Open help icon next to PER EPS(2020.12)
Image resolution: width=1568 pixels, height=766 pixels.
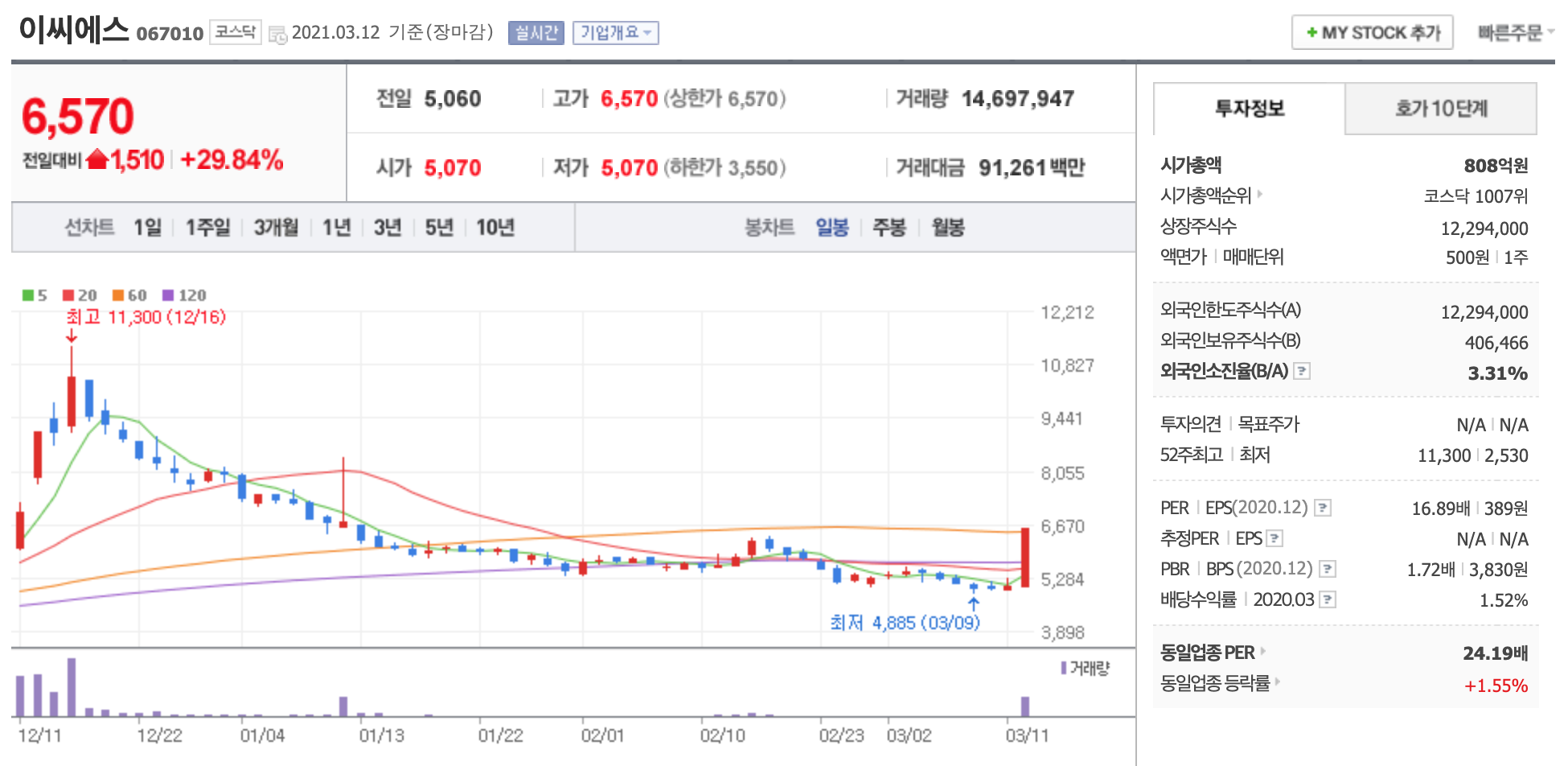point(1323,508)
